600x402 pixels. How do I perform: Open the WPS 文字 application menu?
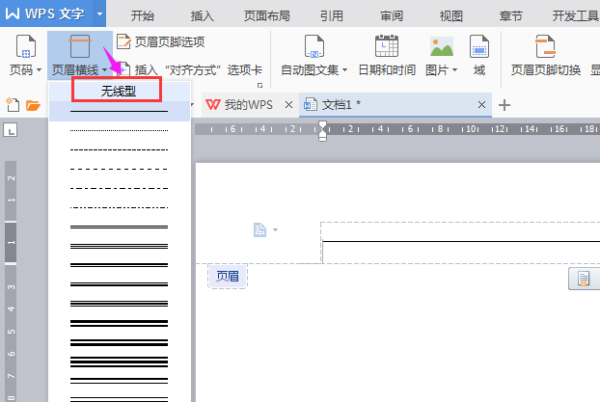click(x=47, y=14)
